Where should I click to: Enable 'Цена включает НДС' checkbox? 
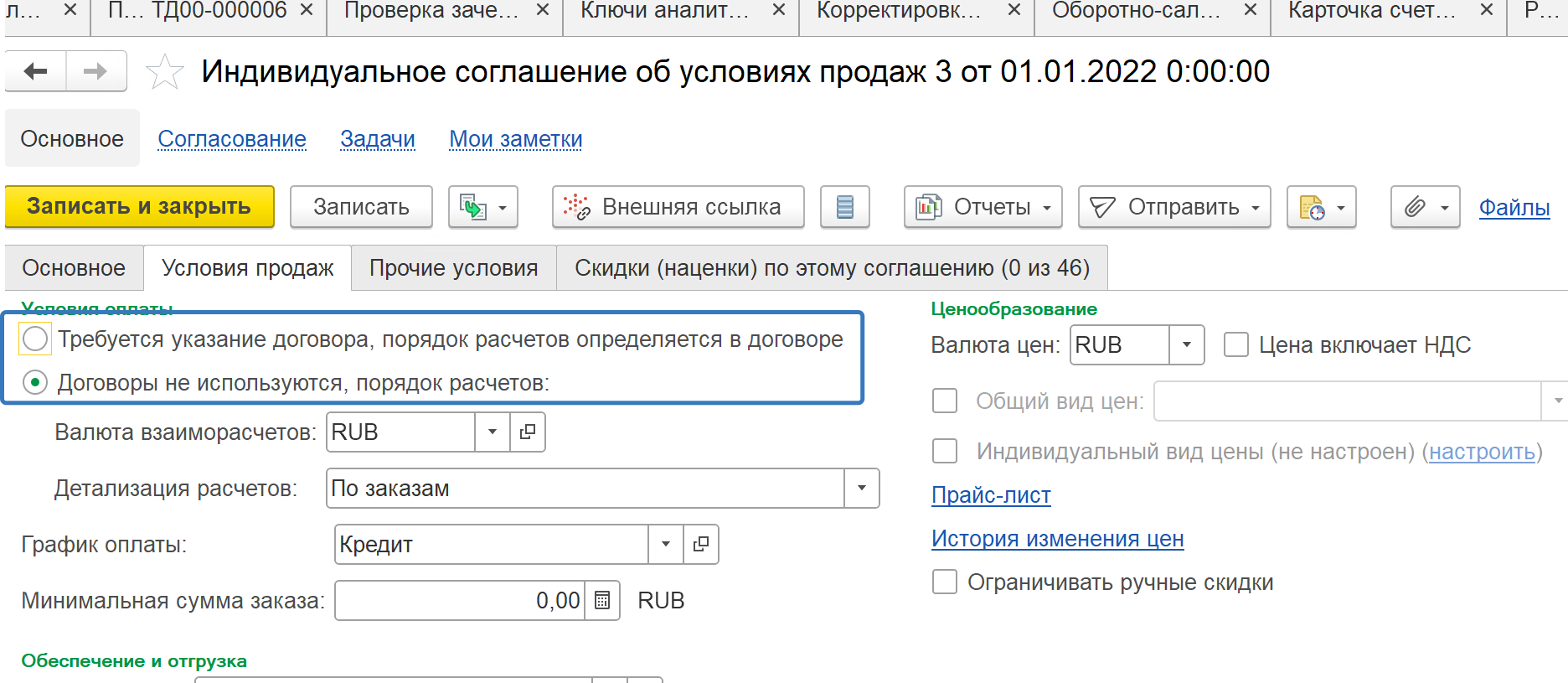point(1236,345)
